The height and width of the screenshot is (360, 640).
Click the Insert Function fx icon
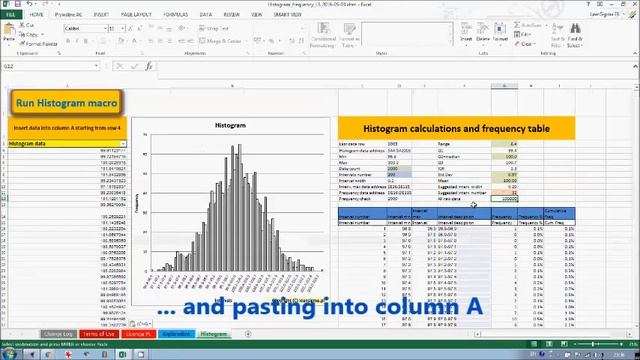point(149,66)
